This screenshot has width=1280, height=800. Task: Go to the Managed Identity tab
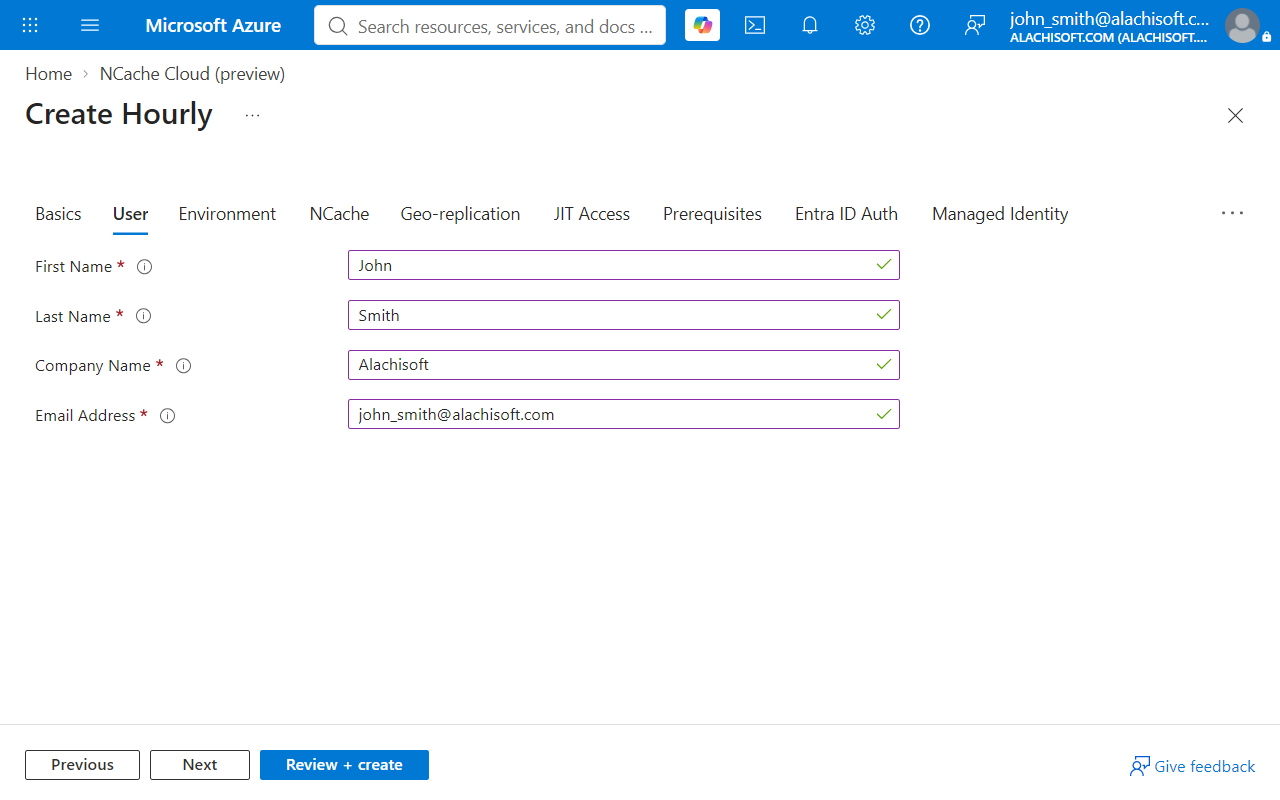pos(1000,214)
